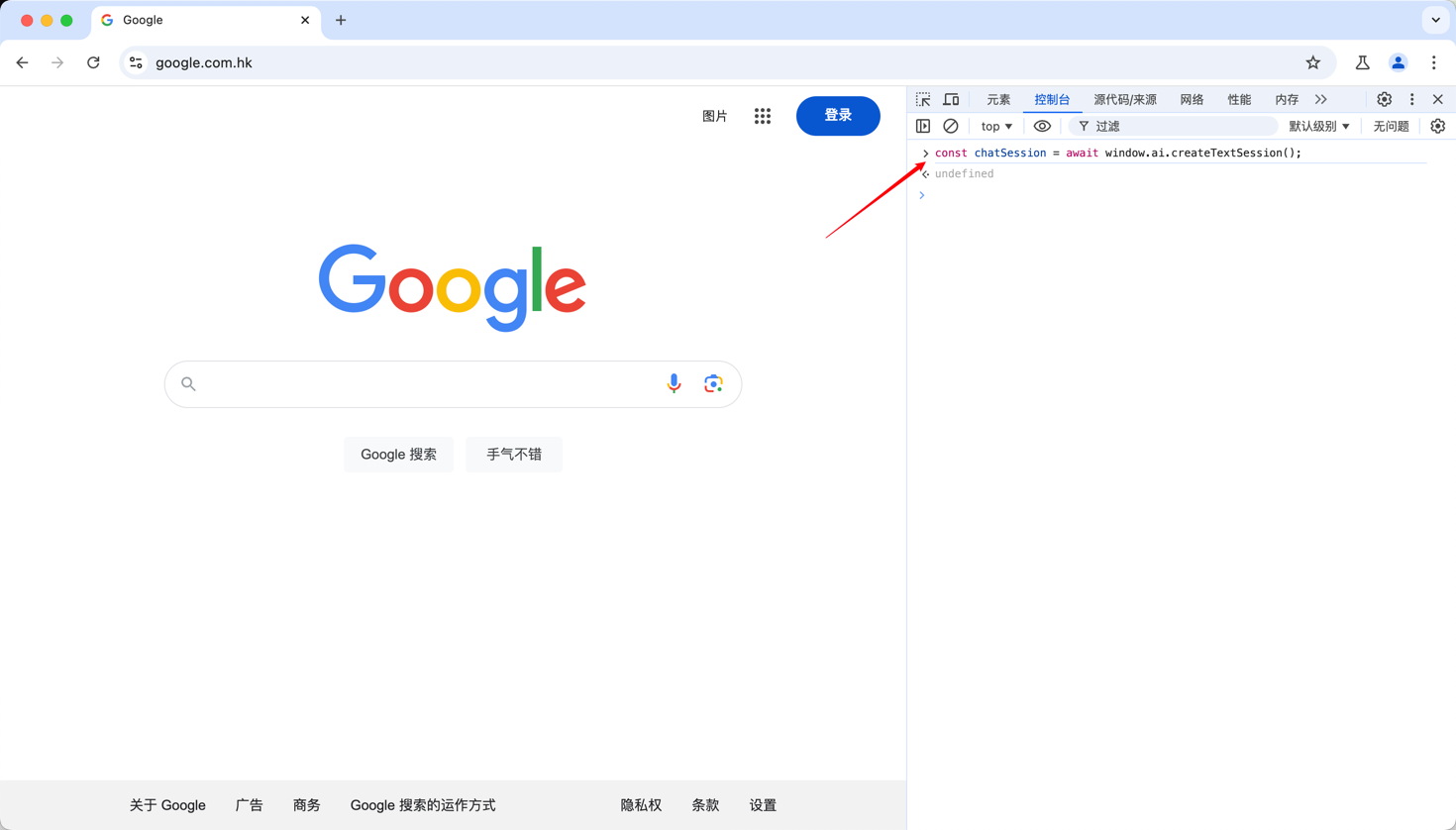
Task: Open the 关于 Google footer link
Action: (167, 805)
